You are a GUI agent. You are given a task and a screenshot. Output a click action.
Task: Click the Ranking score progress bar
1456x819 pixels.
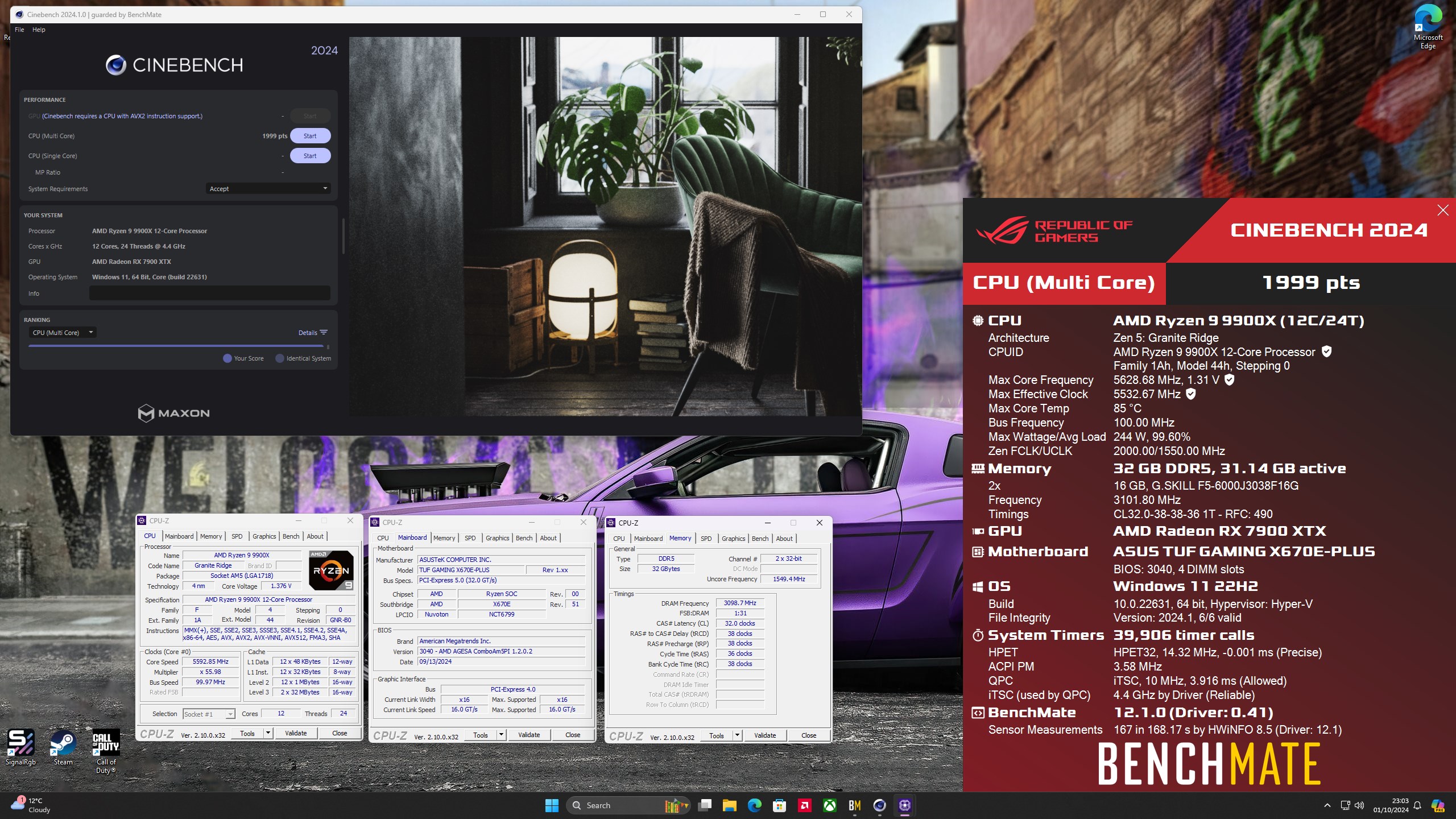click(x=176, y=346)
